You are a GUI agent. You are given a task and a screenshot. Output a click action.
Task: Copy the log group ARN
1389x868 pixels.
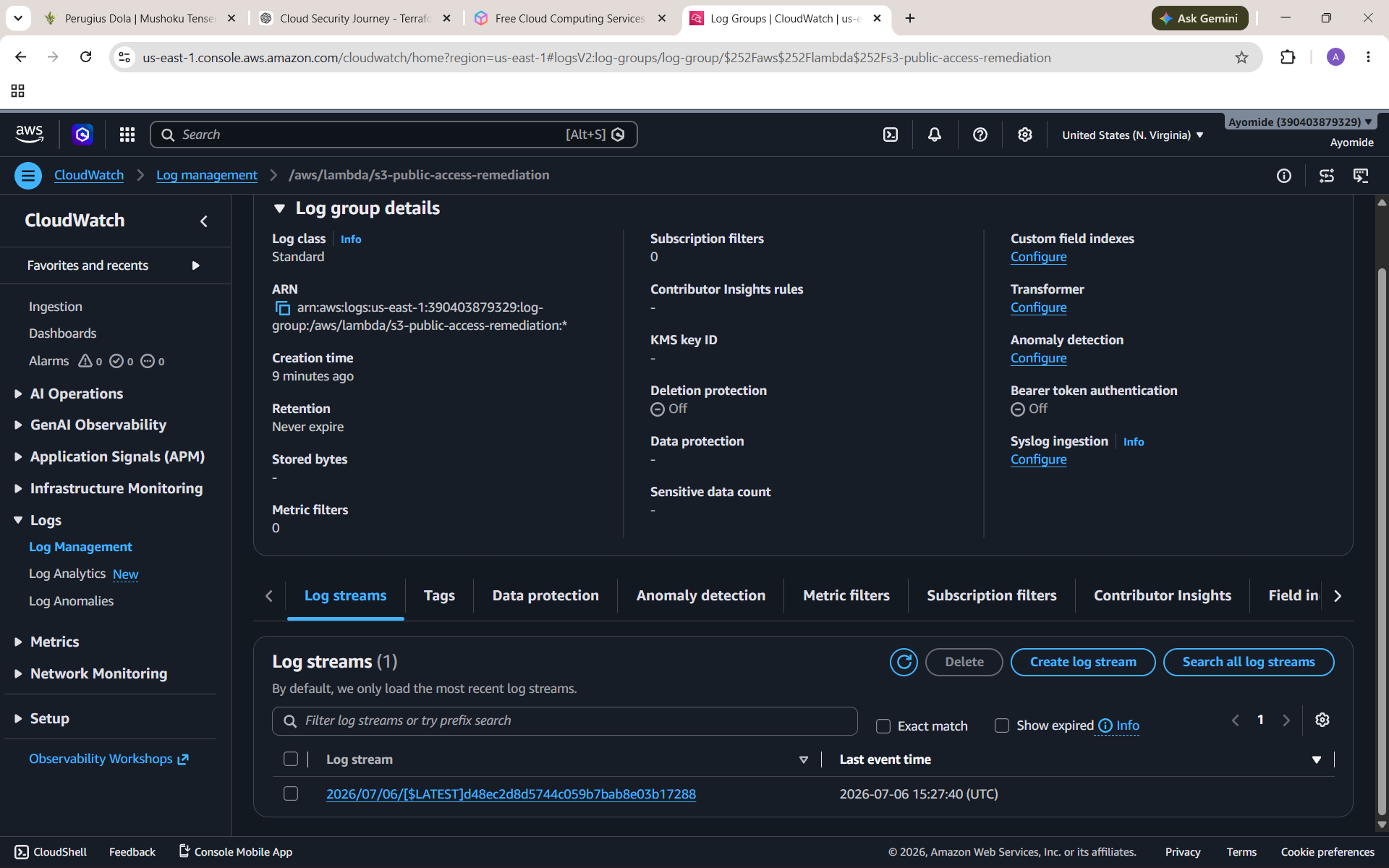coord(282,308)
